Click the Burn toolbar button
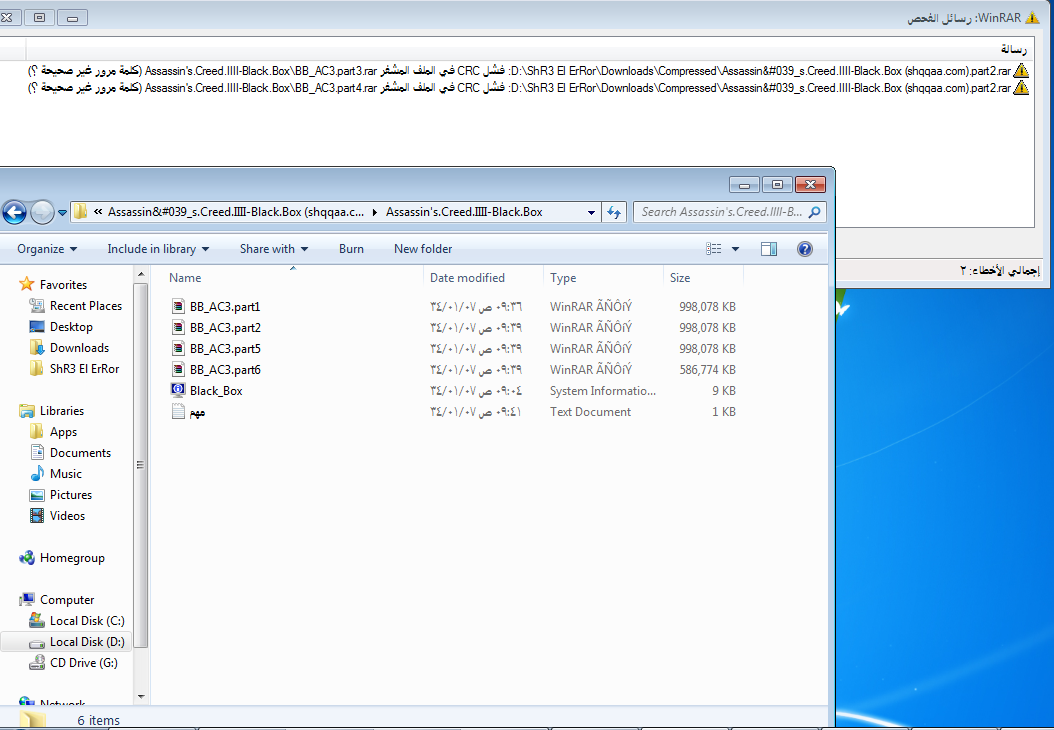This screenshot has height=730, width=1054. [x=351, y=249]
